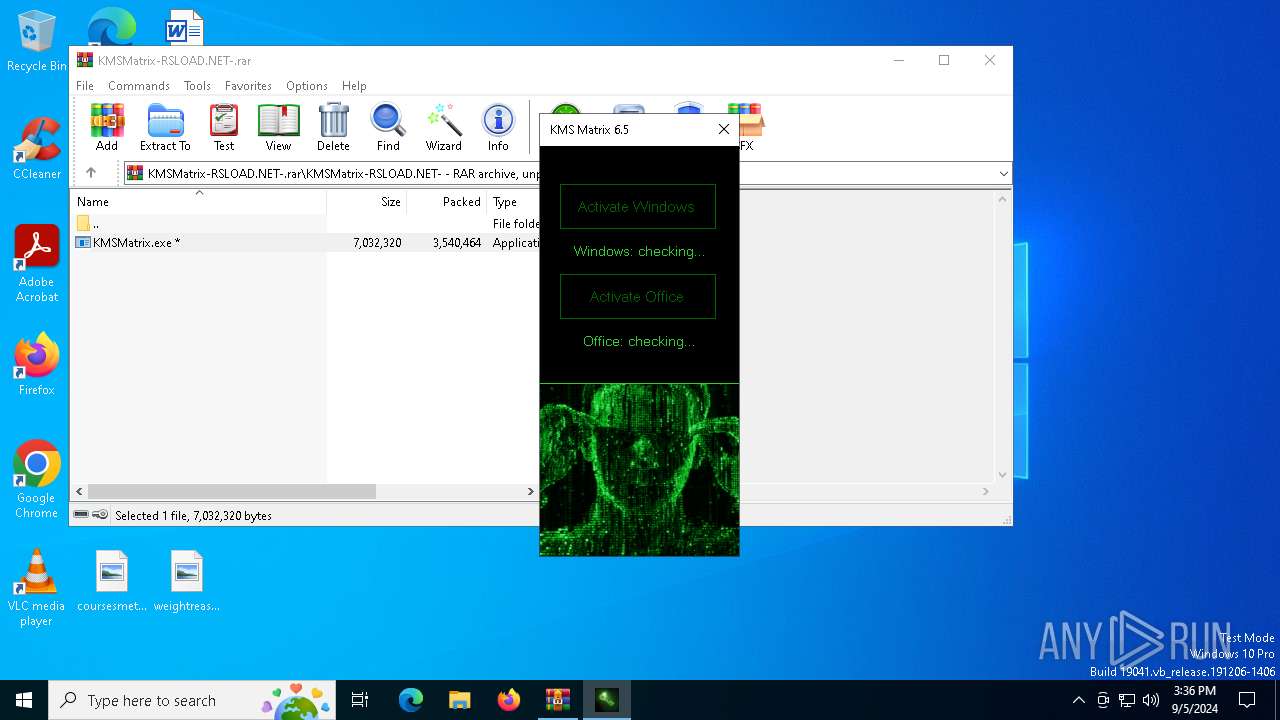Click the horizontal scrollbar in file list
1280x720 pixels.
231,491
